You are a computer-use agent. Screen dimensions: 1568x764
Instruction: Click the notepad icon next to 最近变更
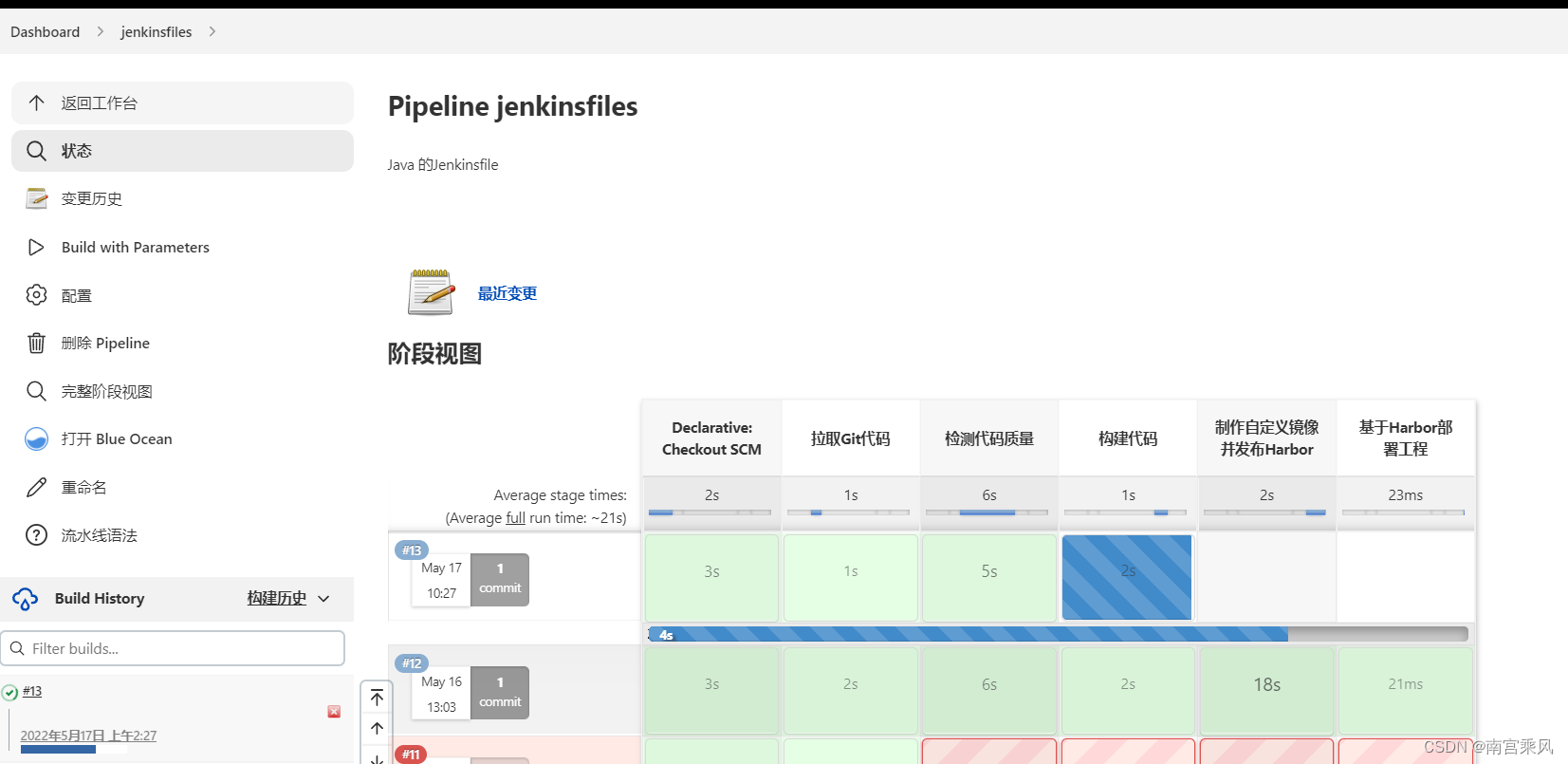click(431, 292)
